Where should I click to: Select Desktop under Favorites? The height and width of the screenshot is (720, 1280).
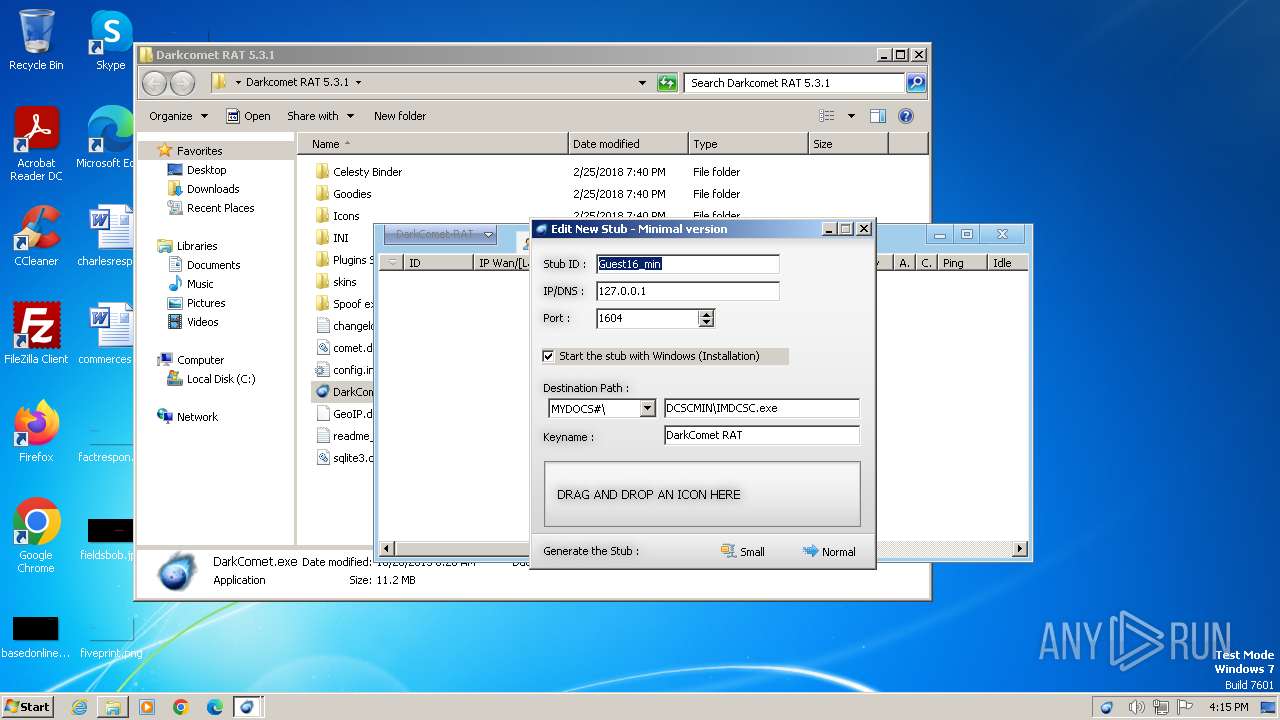pos(206,170)
